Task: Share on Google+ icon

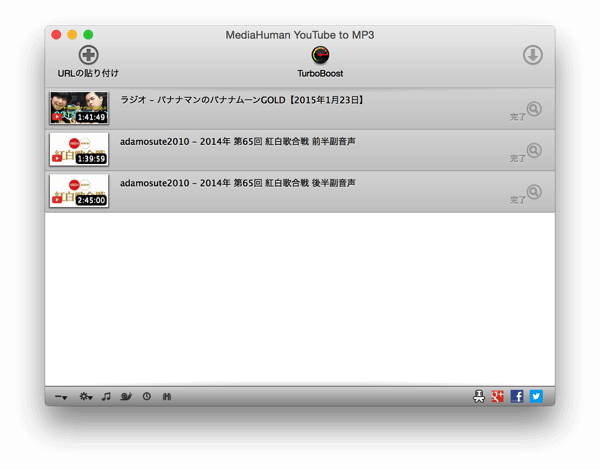Action: pyautogui.click(x=497, y=397)
